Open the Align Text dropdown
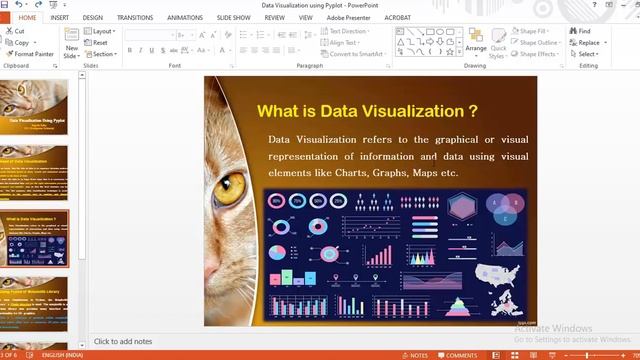The height and width of the screenshot is (360, 640). click(x=340, y=42)
